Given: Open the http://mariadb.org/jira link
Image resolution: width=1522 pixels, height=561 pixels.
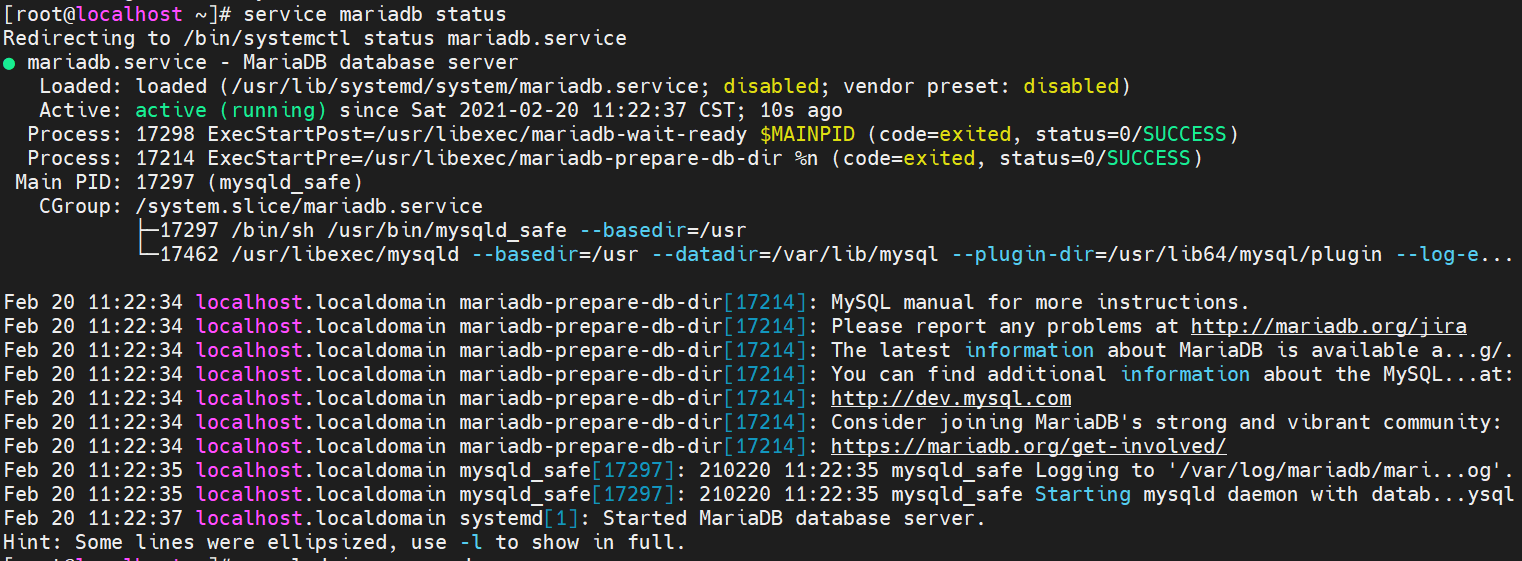Looking at the screenshot, I should point(1328,326).
